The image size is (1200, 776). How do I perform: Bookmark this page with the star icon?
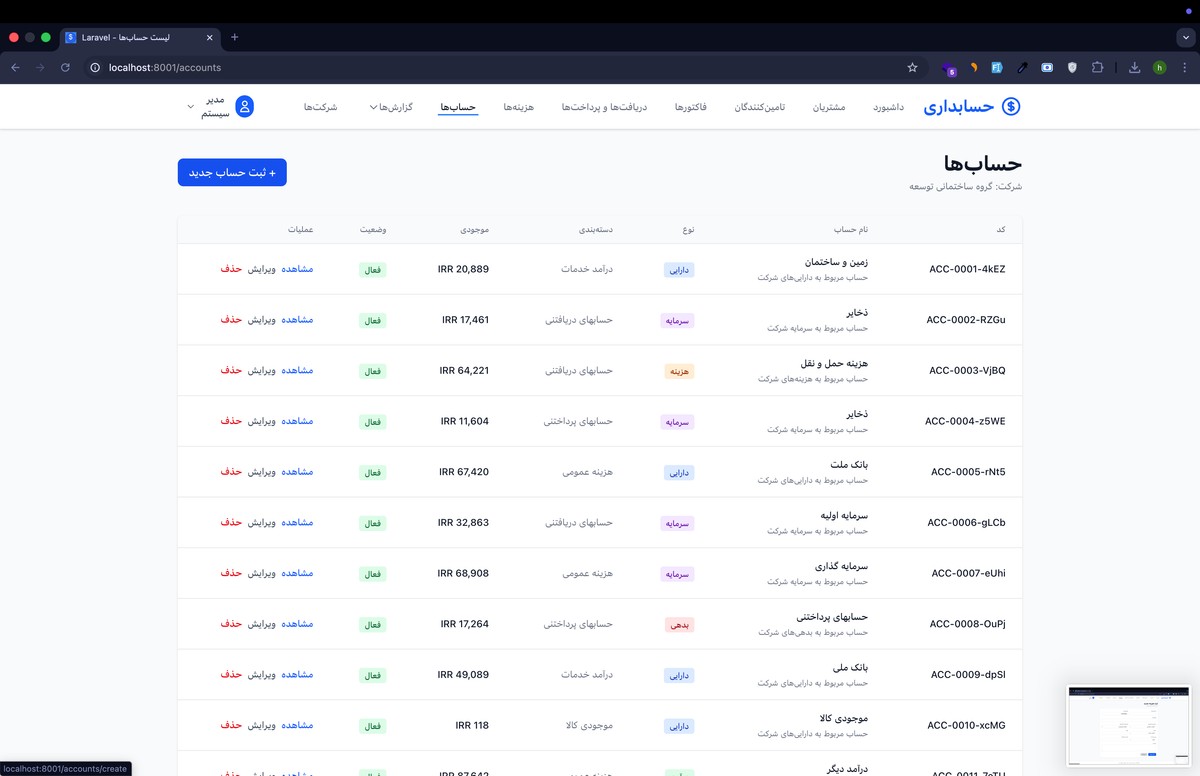[x=912, y=68]
